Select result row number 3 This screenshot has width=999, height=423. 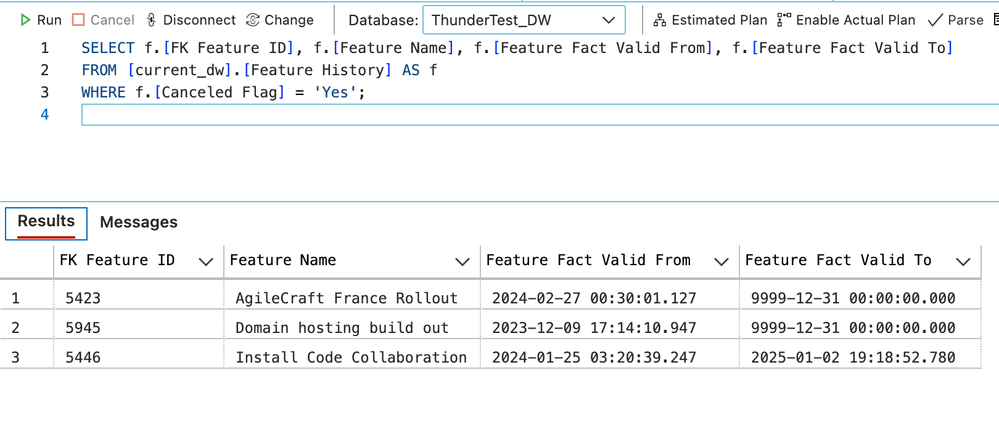(16, 357)
